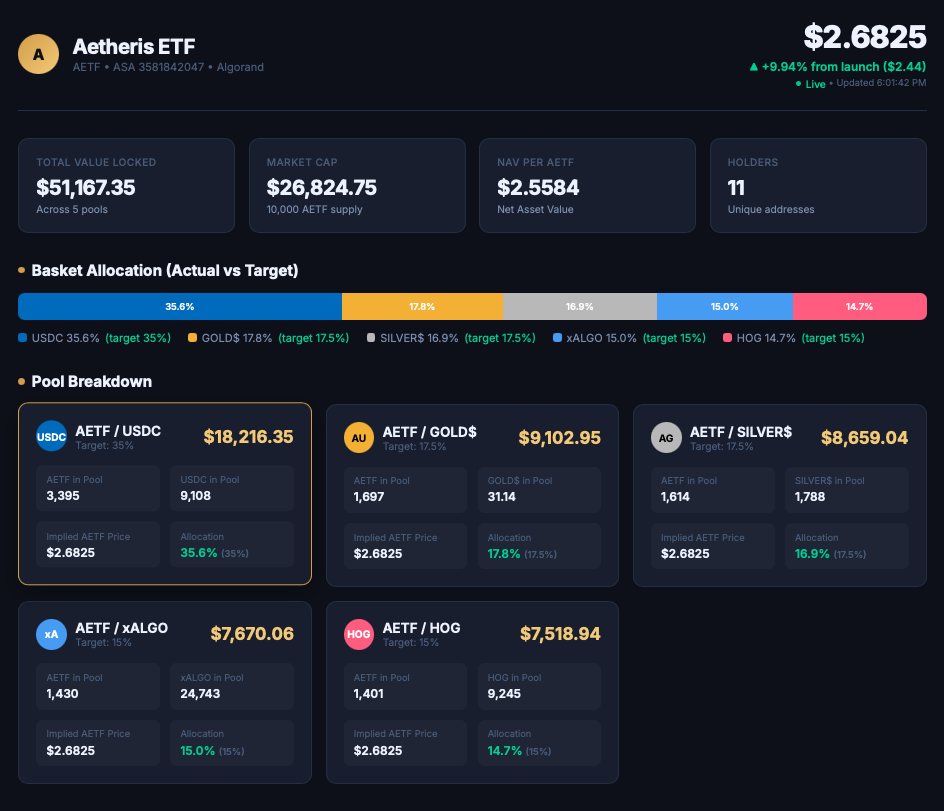The image size is (944, 811).
Task: Click the HOG legend color square
Action: click(727, 338)
